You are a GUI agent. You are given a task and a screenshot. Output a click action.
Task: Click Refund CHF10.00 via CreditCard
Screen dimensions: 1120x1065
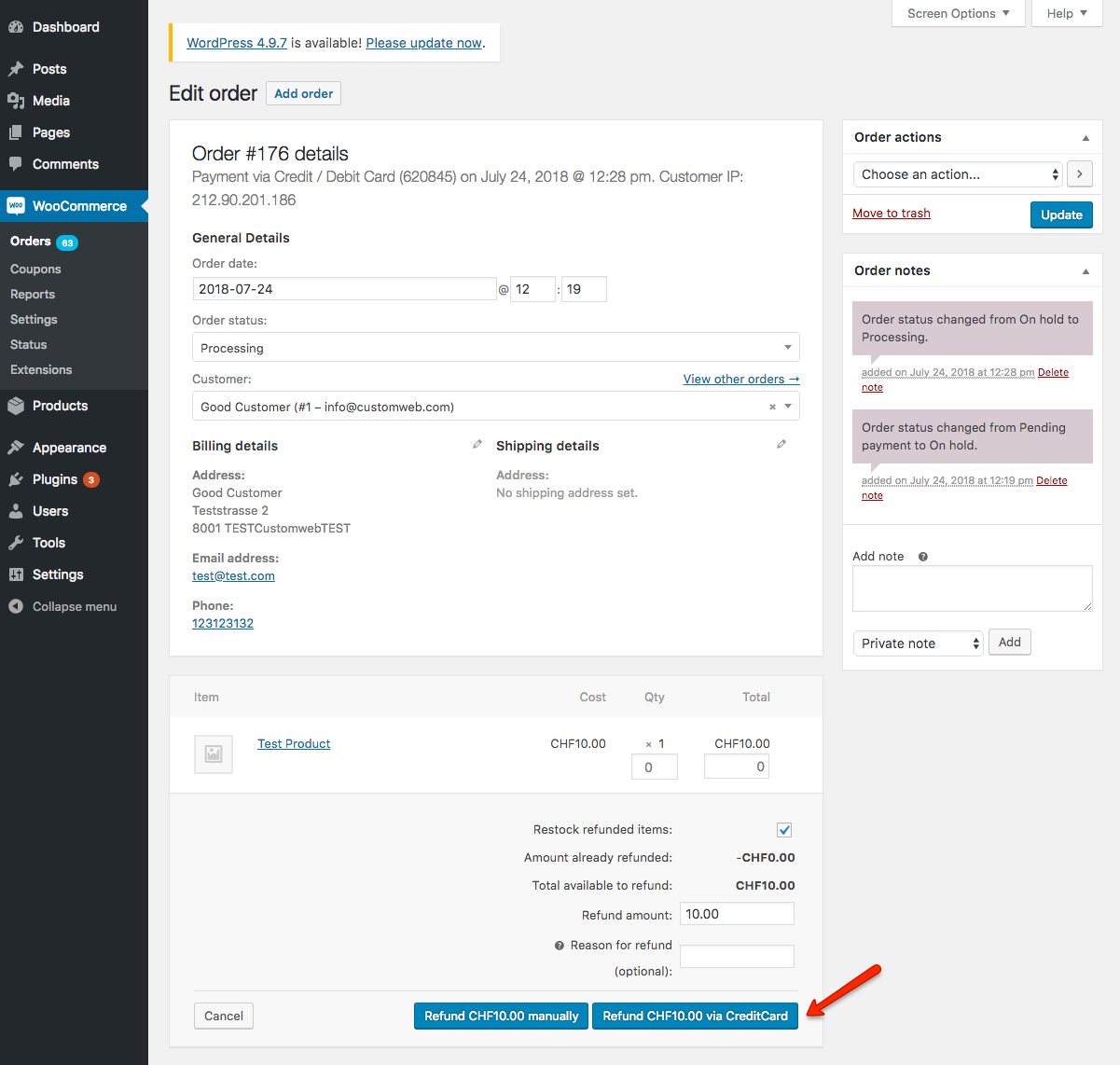coord(695,1016)
